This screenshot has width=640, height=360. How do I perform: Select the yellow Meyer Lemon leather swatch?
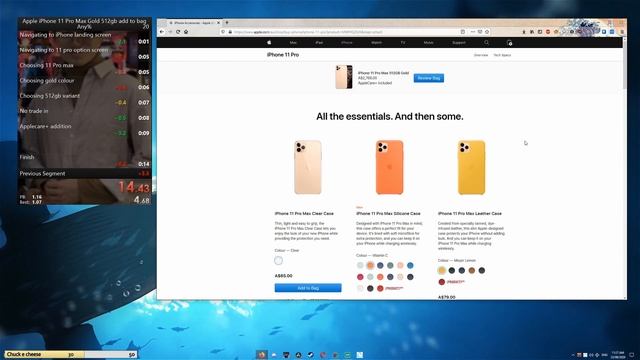coord(442,270)
